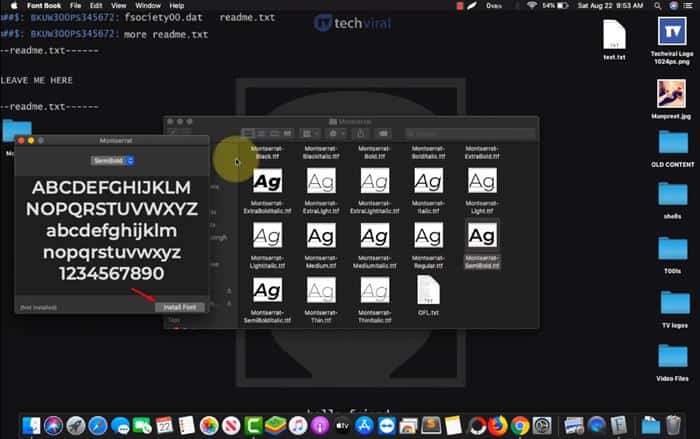Select the Montserrat-ExtraBoldItalic.ttf file
This screenshot has height=439, width=700.
267,181
